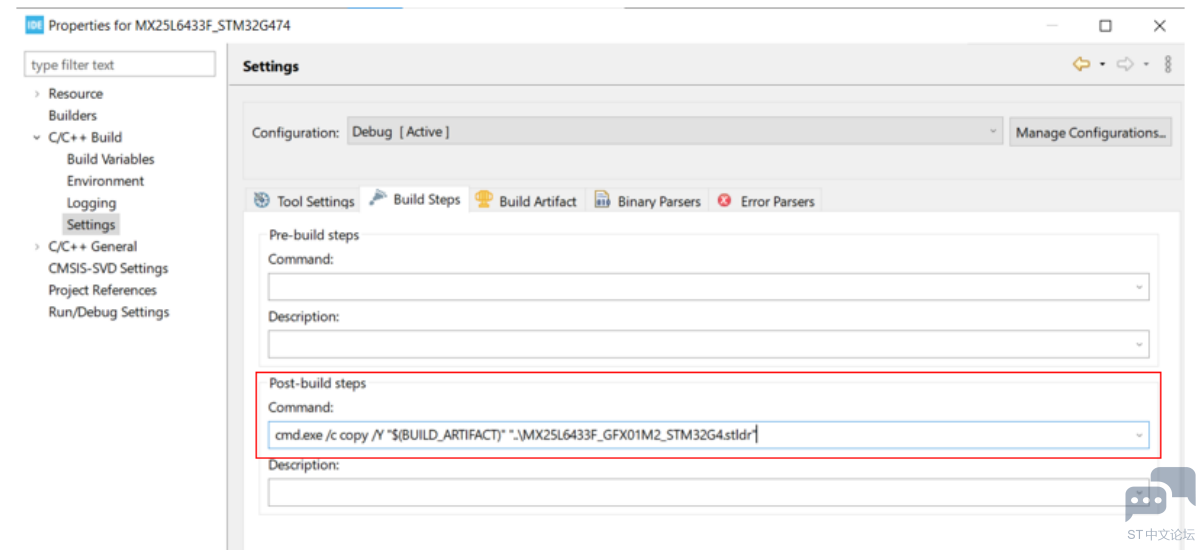
Task: Click the Binary Parsers tab icon
Action: tap(603, 200)
